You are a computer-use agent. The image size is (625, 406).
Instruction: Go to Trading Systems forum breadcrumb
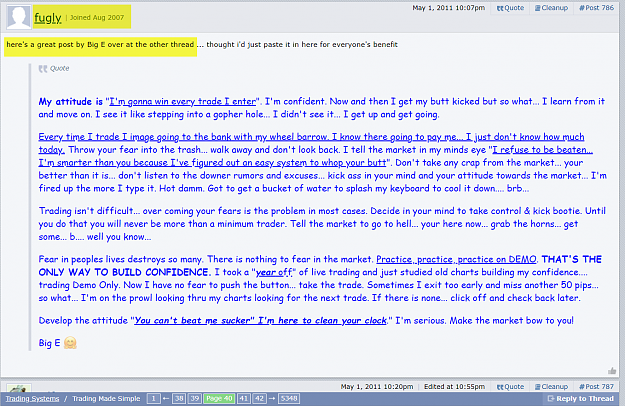point(32,398)
